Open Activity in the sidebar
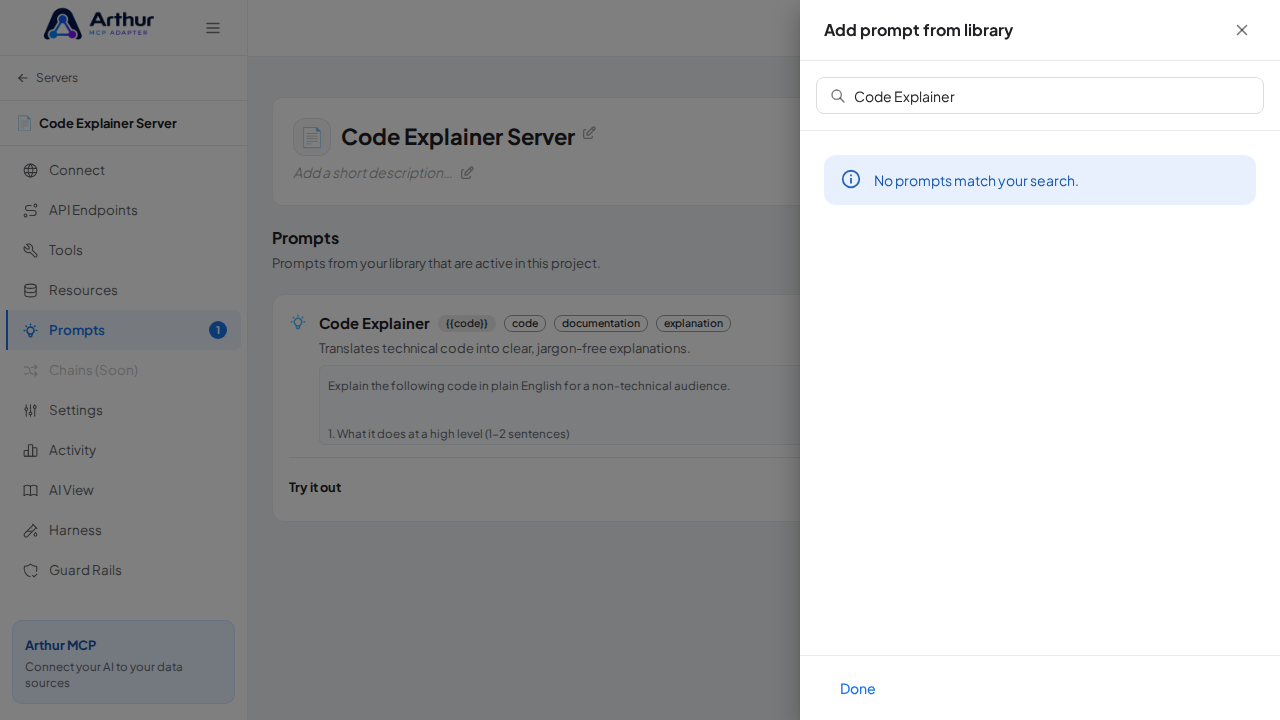Viewport: 1280px width, 720px height. [x=124, y=450]
